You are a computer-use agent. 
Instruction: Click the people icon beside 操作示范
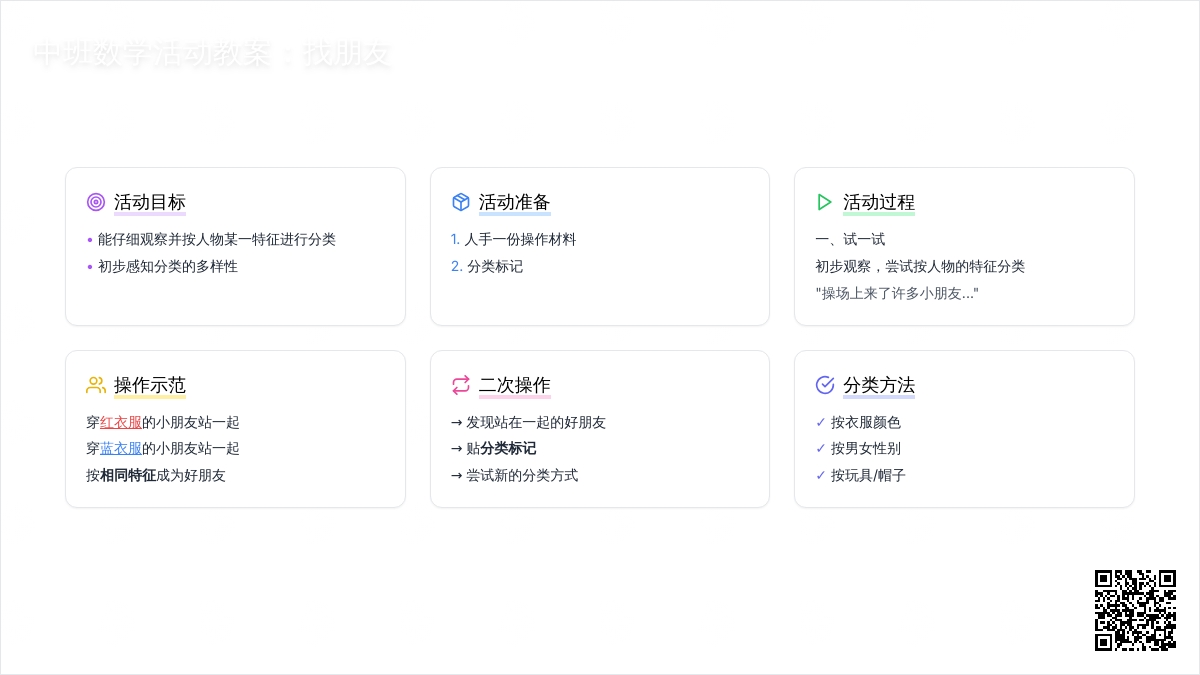96,385
